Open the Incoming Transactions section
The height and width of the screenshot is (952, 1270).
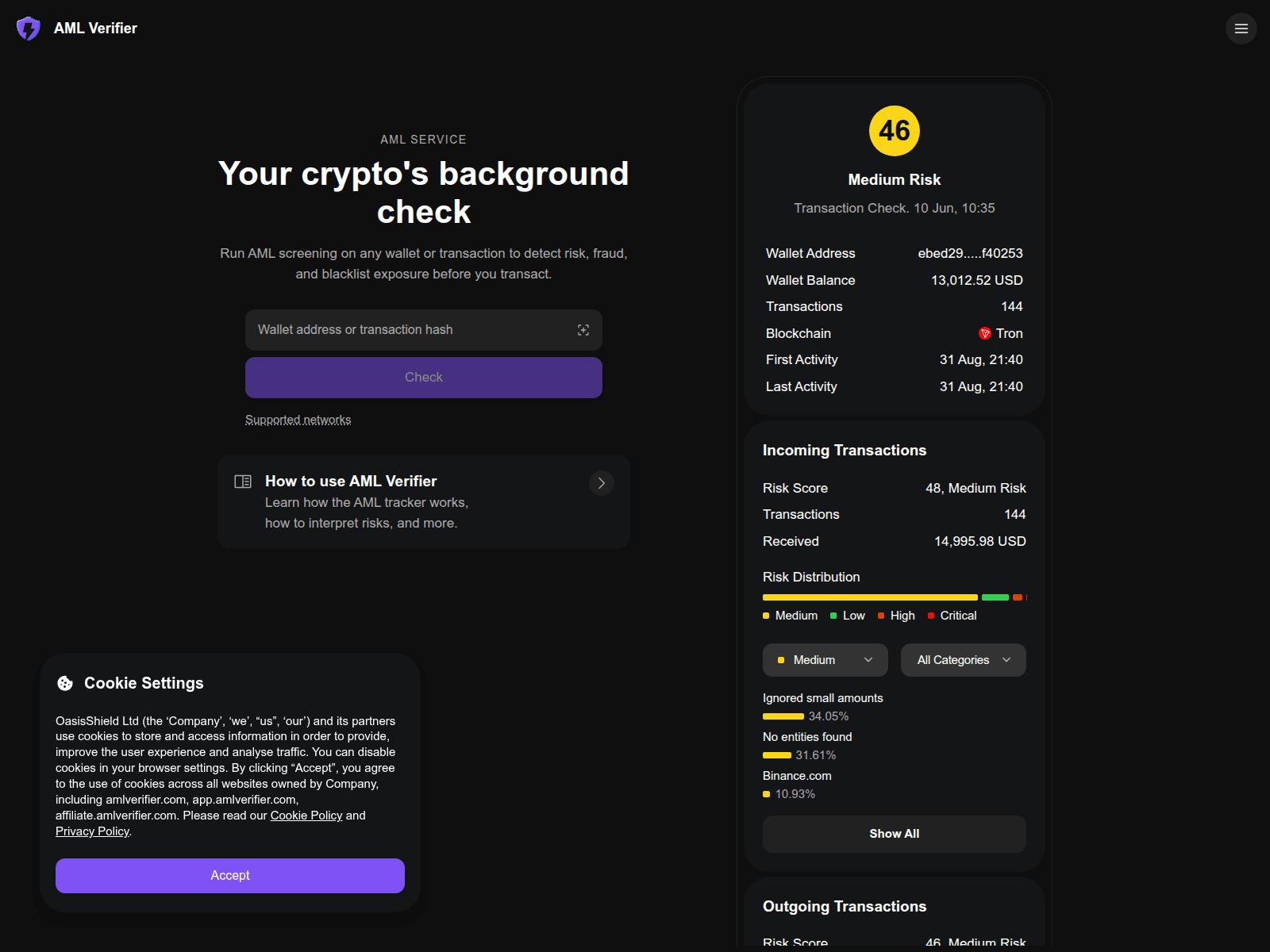pos(845,450)
